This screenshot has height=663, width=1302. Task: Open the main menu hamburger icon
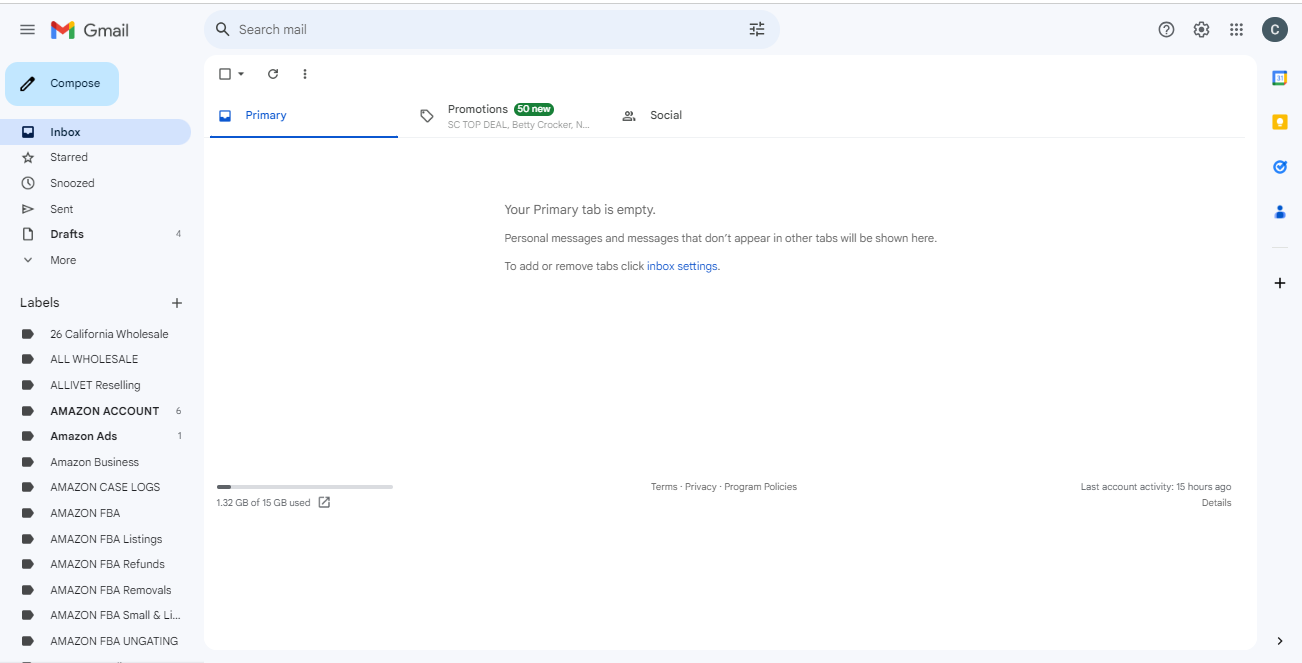pos(27,30)
